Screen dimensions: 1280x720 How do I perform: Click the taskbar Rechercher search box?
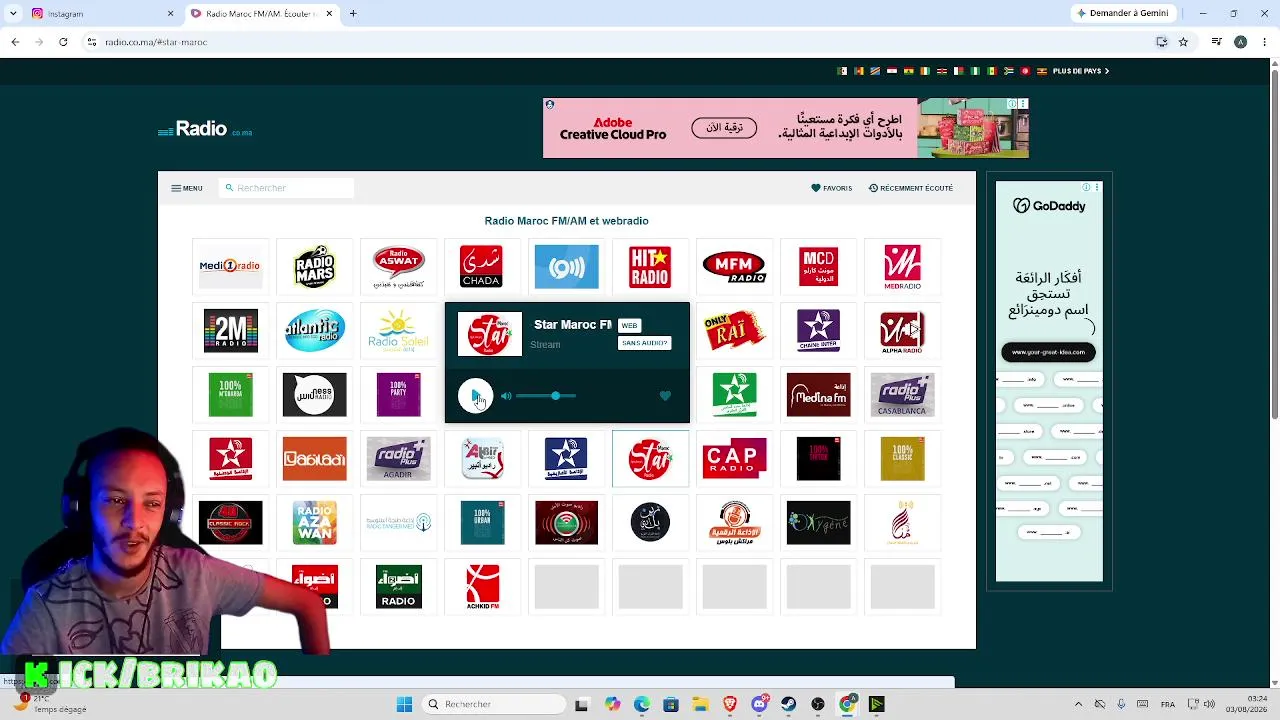(x=494, y=704)
